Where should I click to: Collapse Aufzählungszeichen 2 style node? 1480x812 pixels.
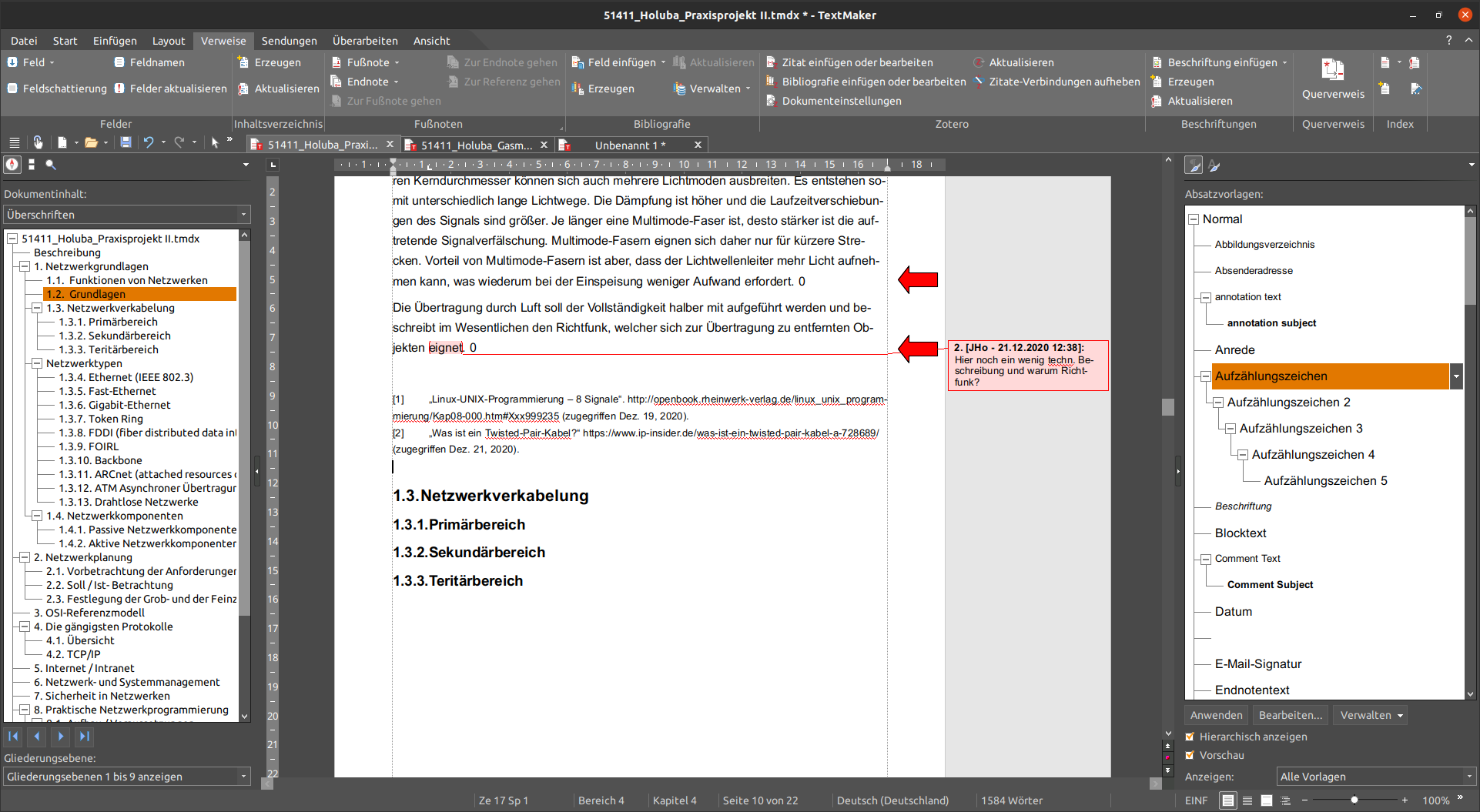tap(1218, 403)
